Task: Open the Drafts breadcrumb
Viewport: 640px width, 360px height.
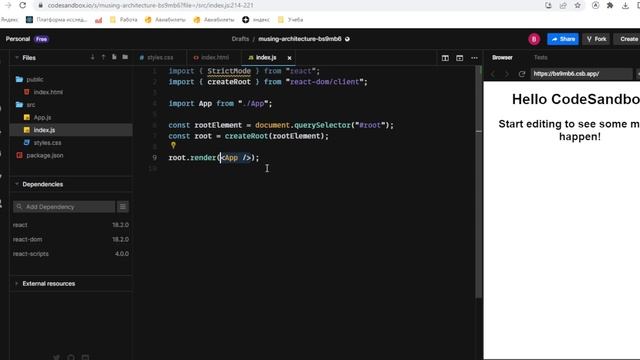Action: [240, 39]
